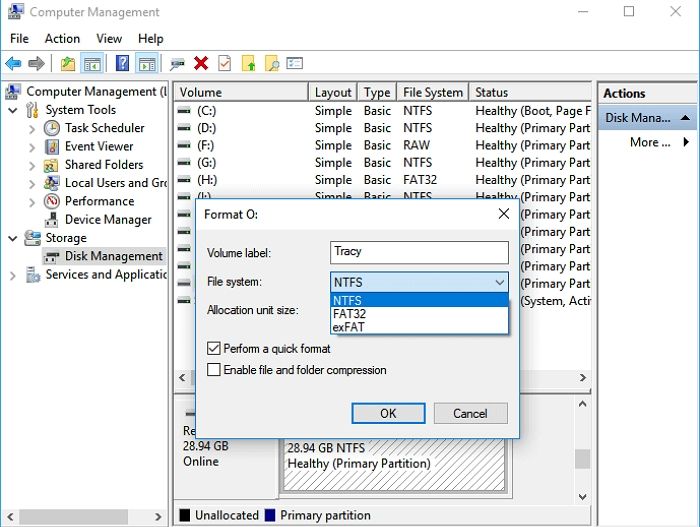Collapse the System Tools tree node

12,110
